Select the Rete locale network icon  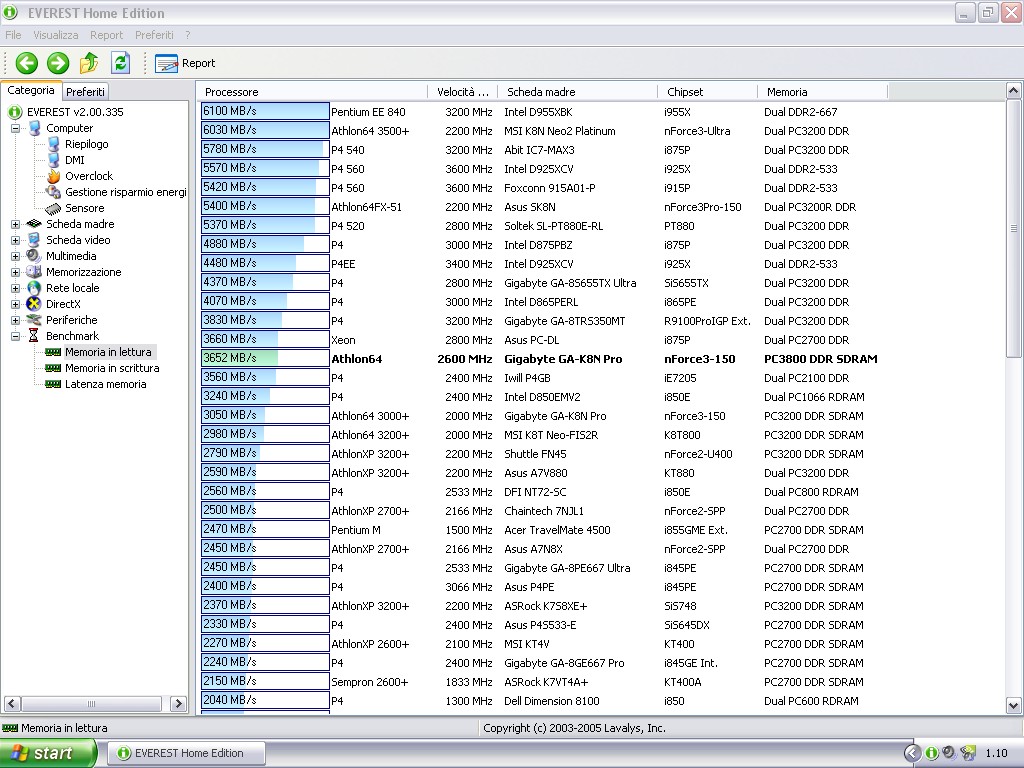coord(35,288)
